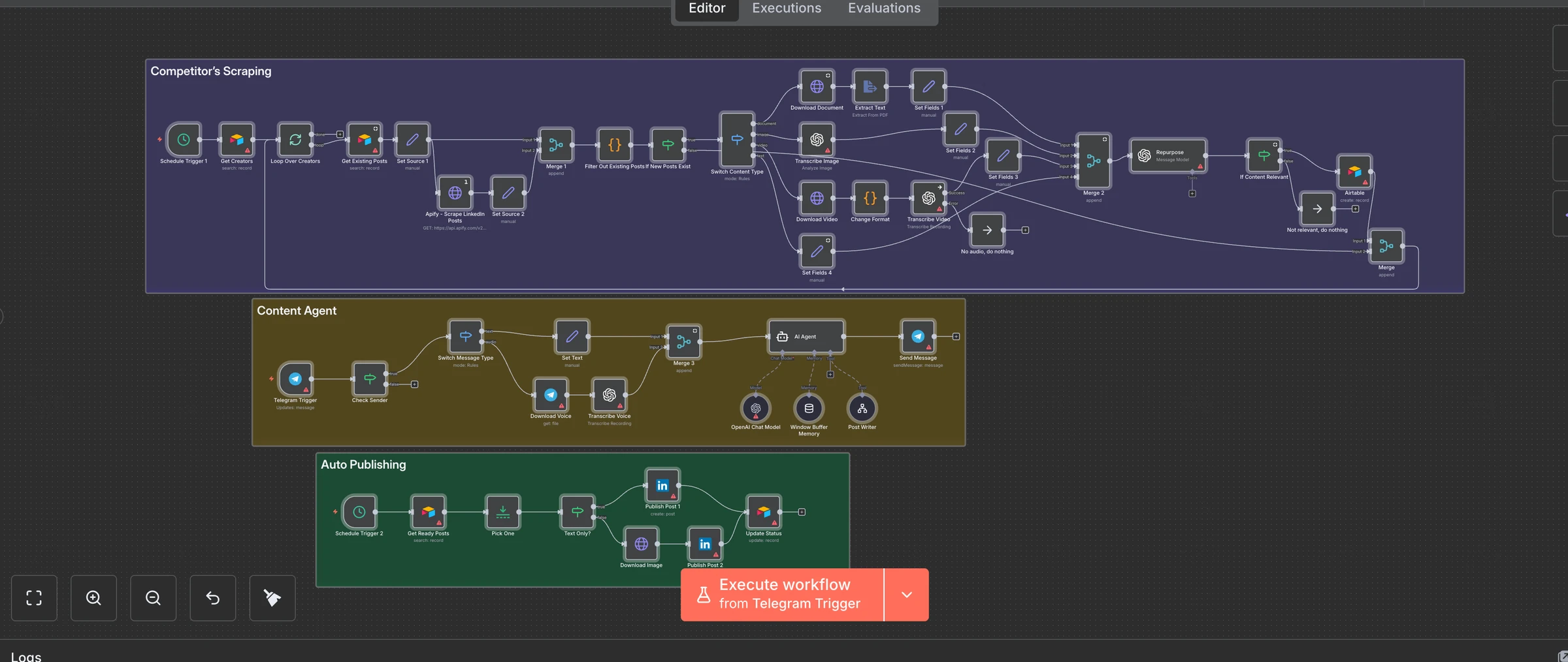1568x662 pixels.
Task: Open the Schedule Trigger 1 node
Action: tap(184, 140)
